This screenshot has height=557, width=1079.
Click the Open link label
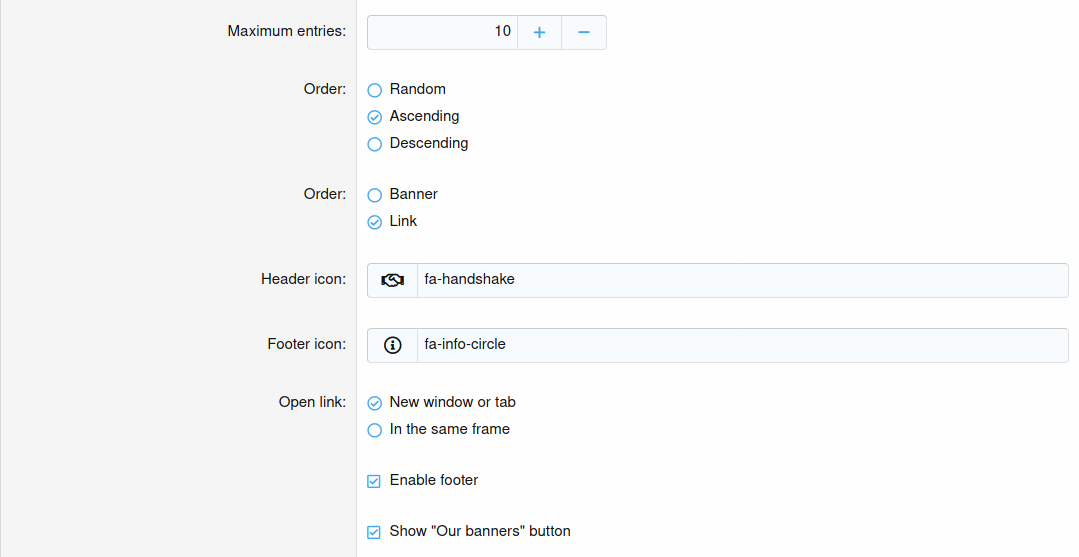point(312,402)
